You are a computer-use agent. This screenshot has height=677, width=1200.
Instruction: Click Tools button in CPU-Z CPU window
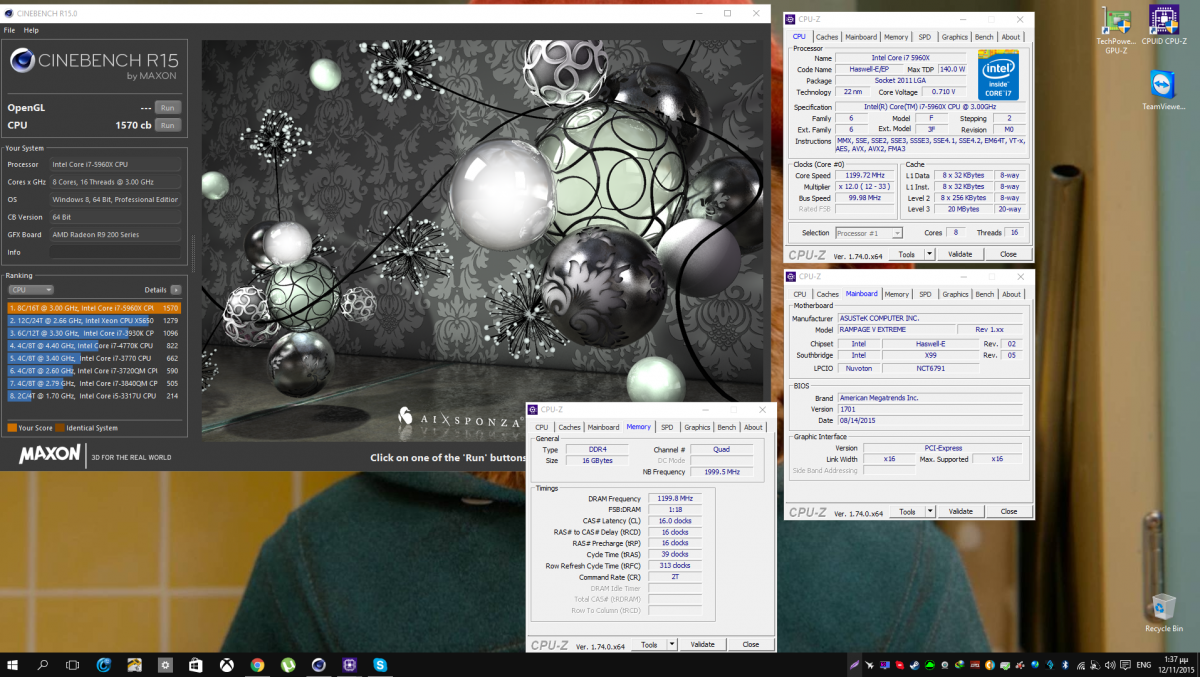[x=907, y=254]
